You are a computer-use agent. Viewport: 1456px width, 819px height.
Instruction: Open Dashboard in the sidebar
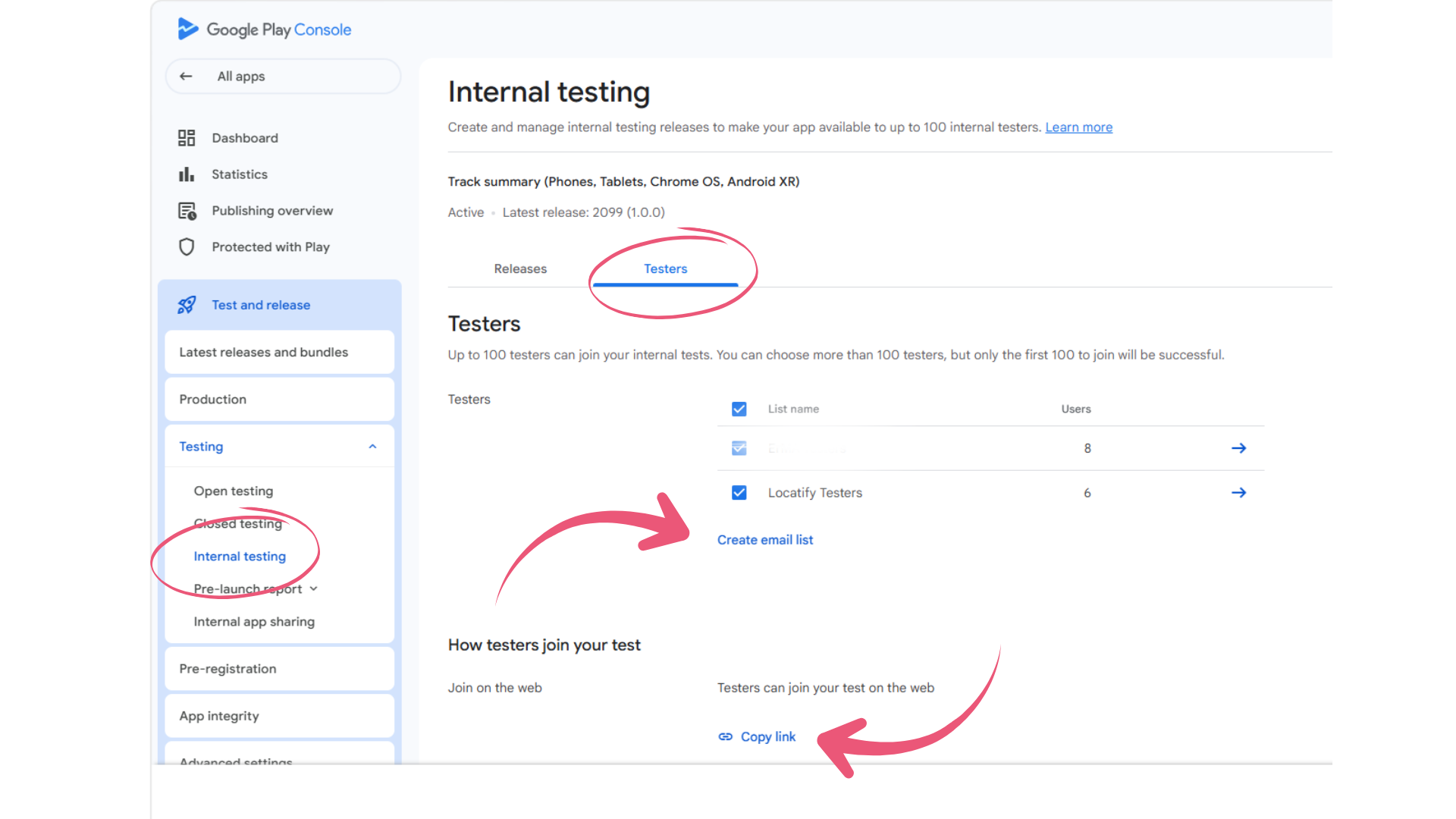pos(245,138)
